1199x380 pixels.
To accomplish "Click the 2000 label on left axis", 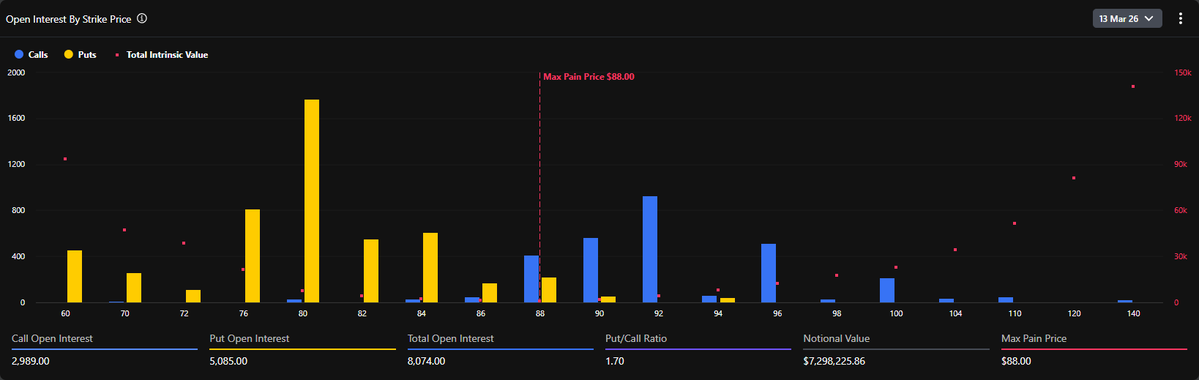I will pos(15,73).
